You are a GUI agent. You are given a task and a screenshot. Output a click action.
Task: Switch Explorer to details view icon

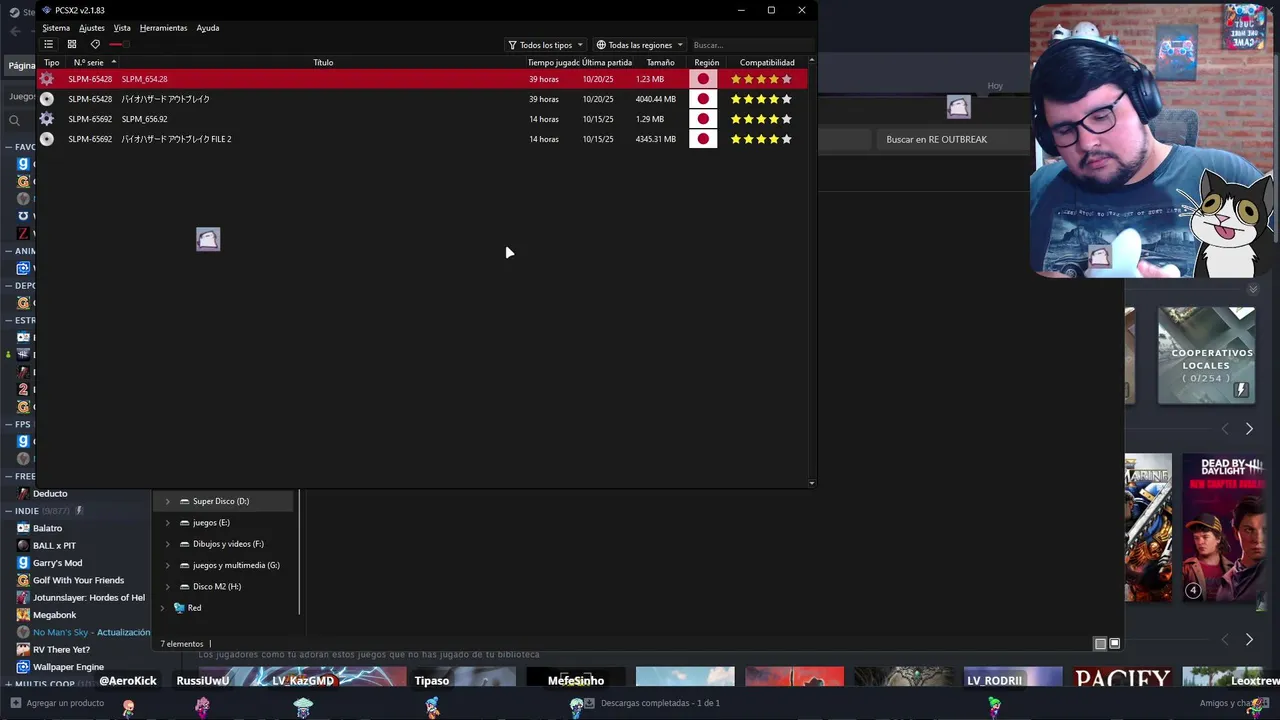[1100, 643]
